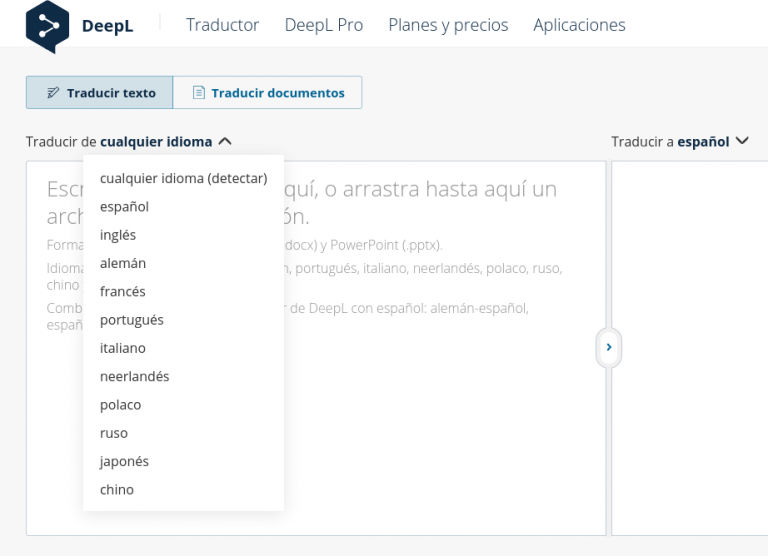Click the DeepL hexagon logo icon
This screenshot has height=556, width=768.
point(48,26)
